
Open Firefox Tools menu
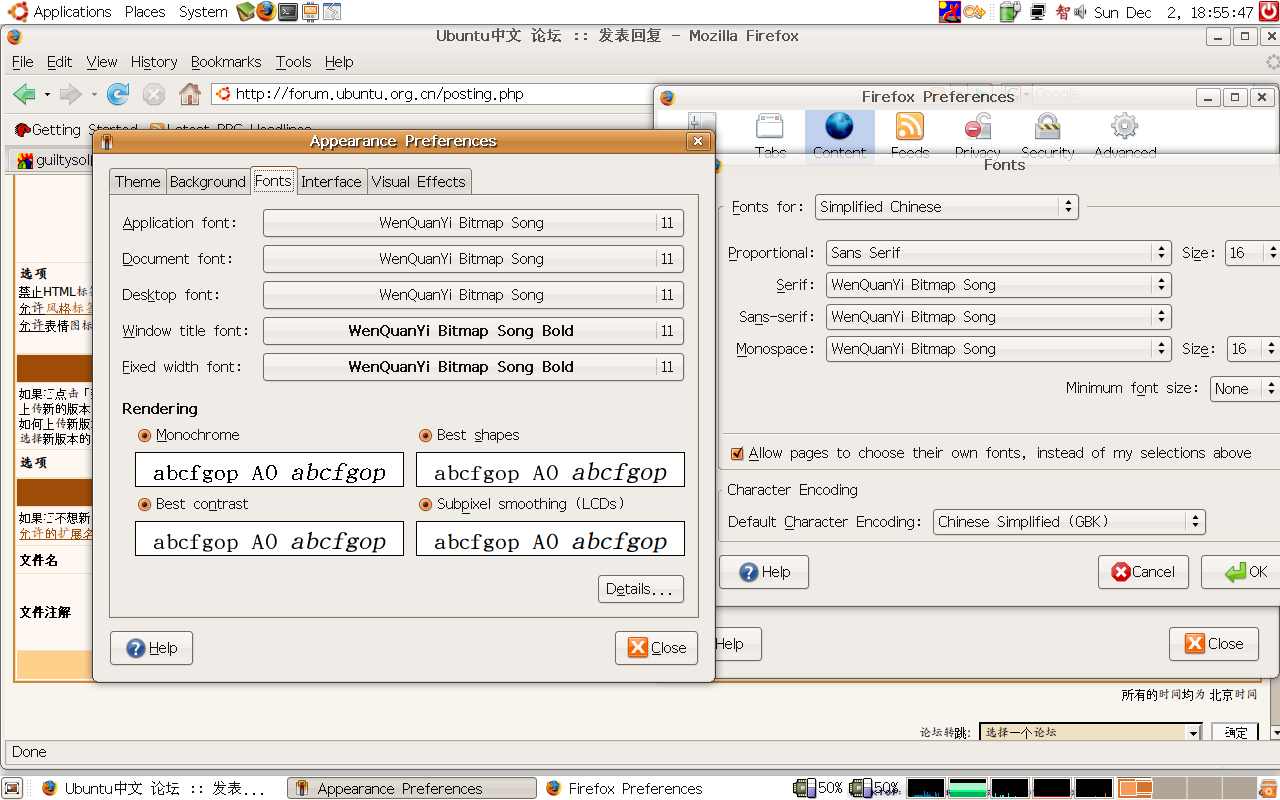pos(294,62)
